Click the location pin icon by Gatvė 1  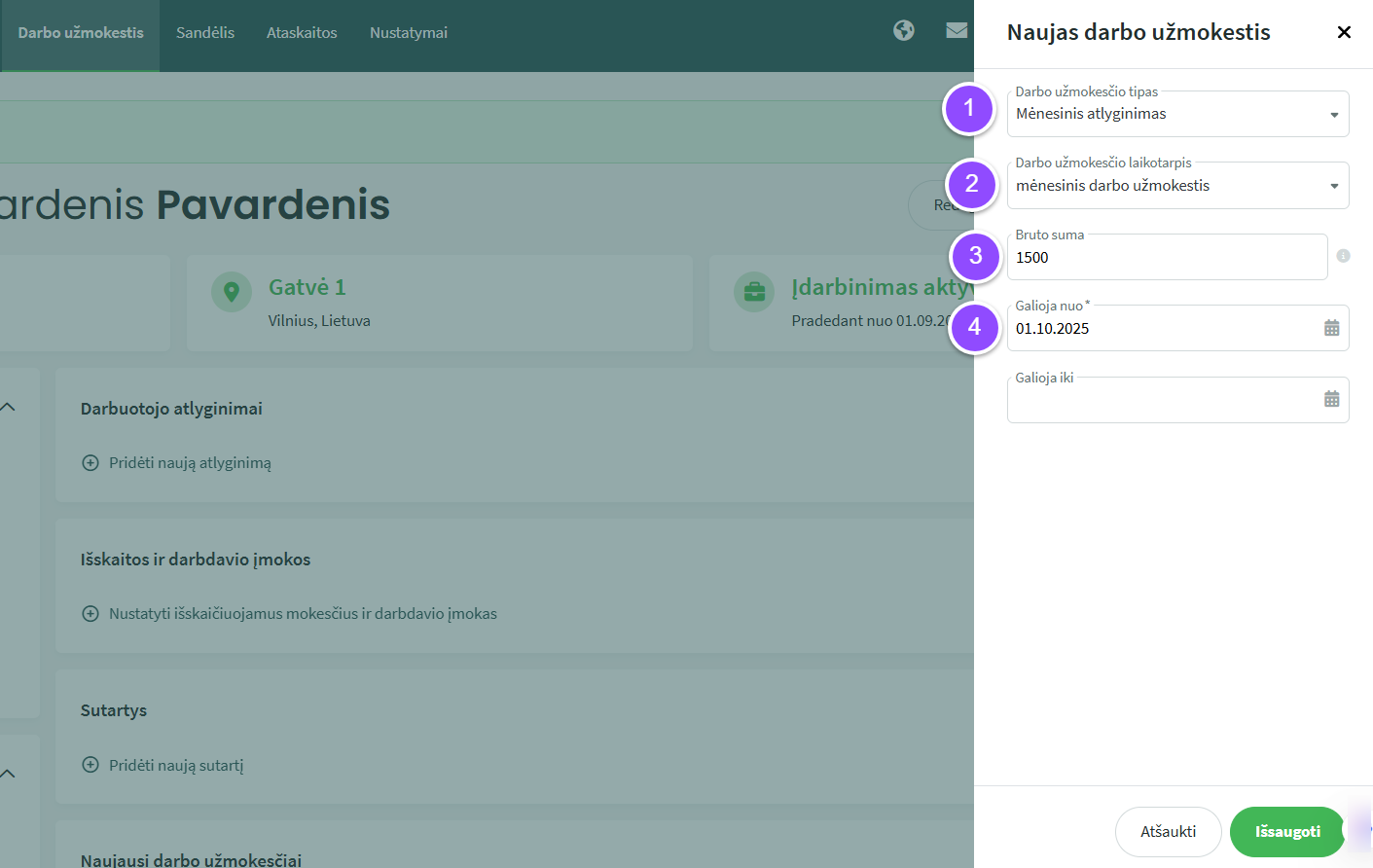pos(232,292)
